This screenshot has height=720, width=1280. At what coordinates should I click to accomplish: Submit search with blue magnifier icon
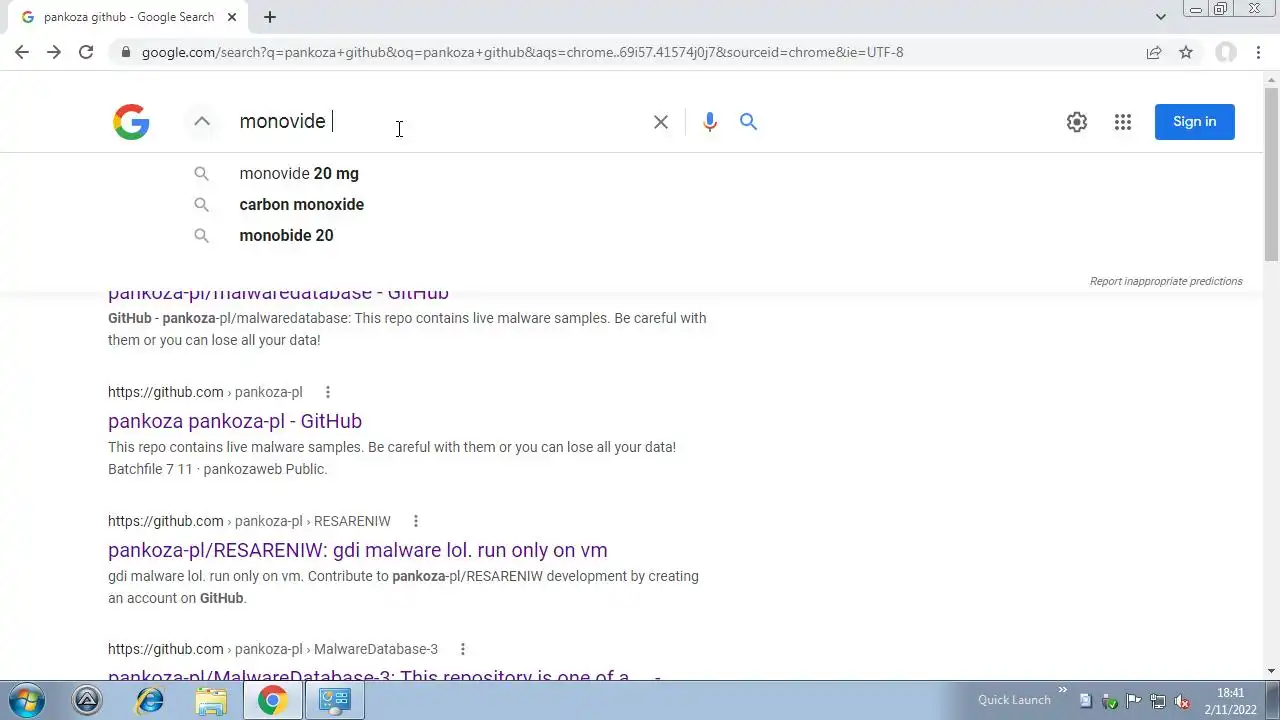click(x=748, y=122)
